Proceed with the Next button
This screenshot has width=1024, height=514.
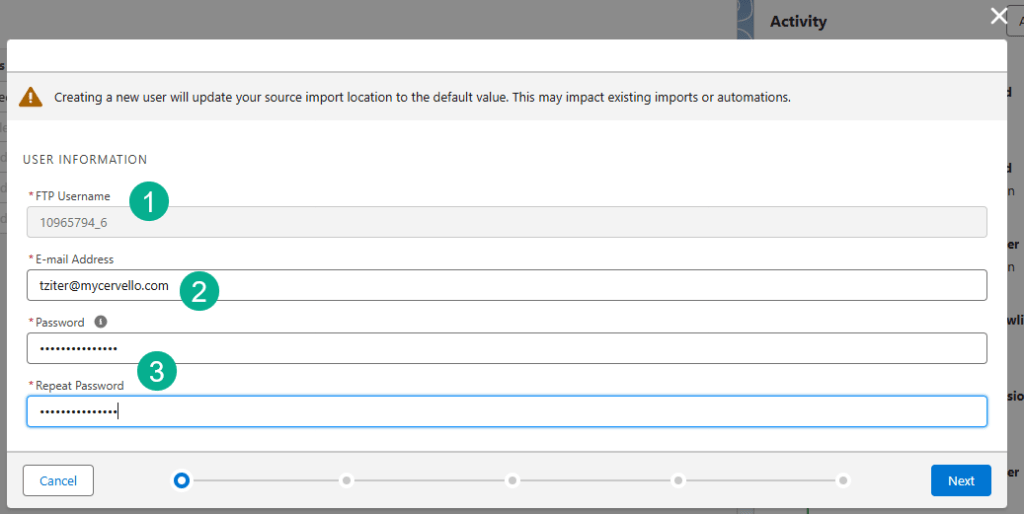pos(960,480)
